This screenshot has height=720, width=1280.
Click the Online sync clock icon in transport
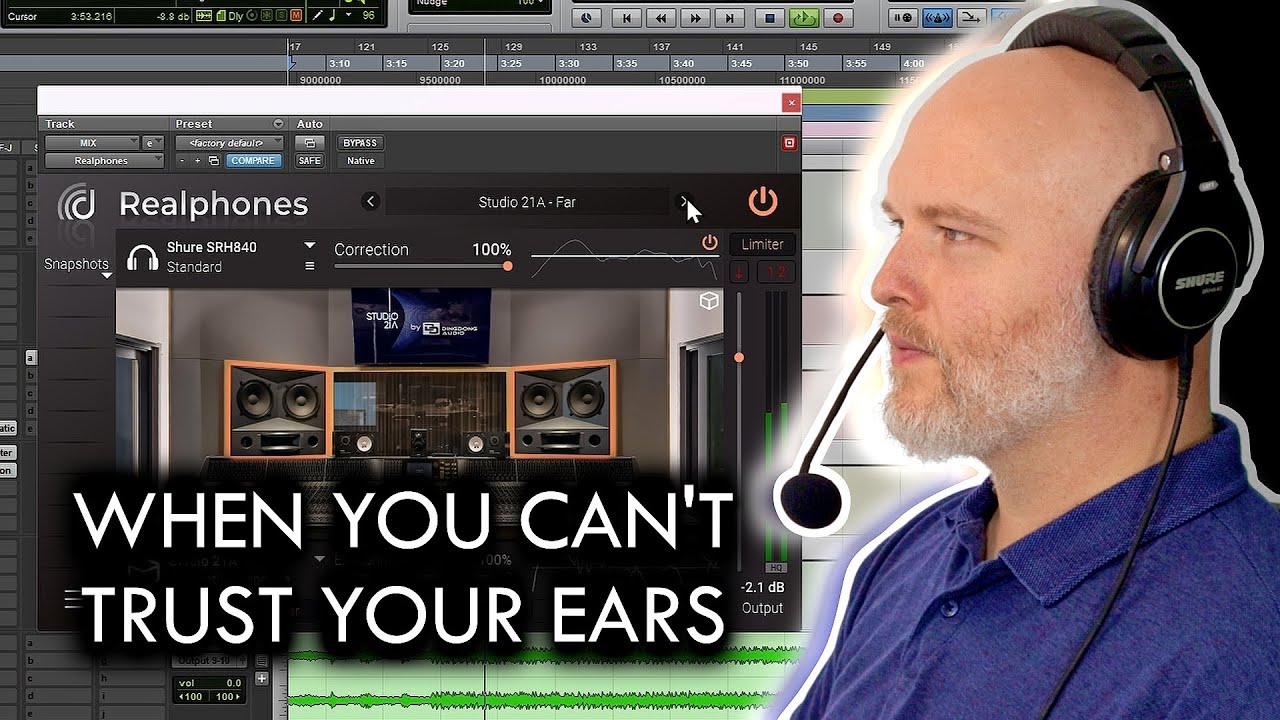586,17
